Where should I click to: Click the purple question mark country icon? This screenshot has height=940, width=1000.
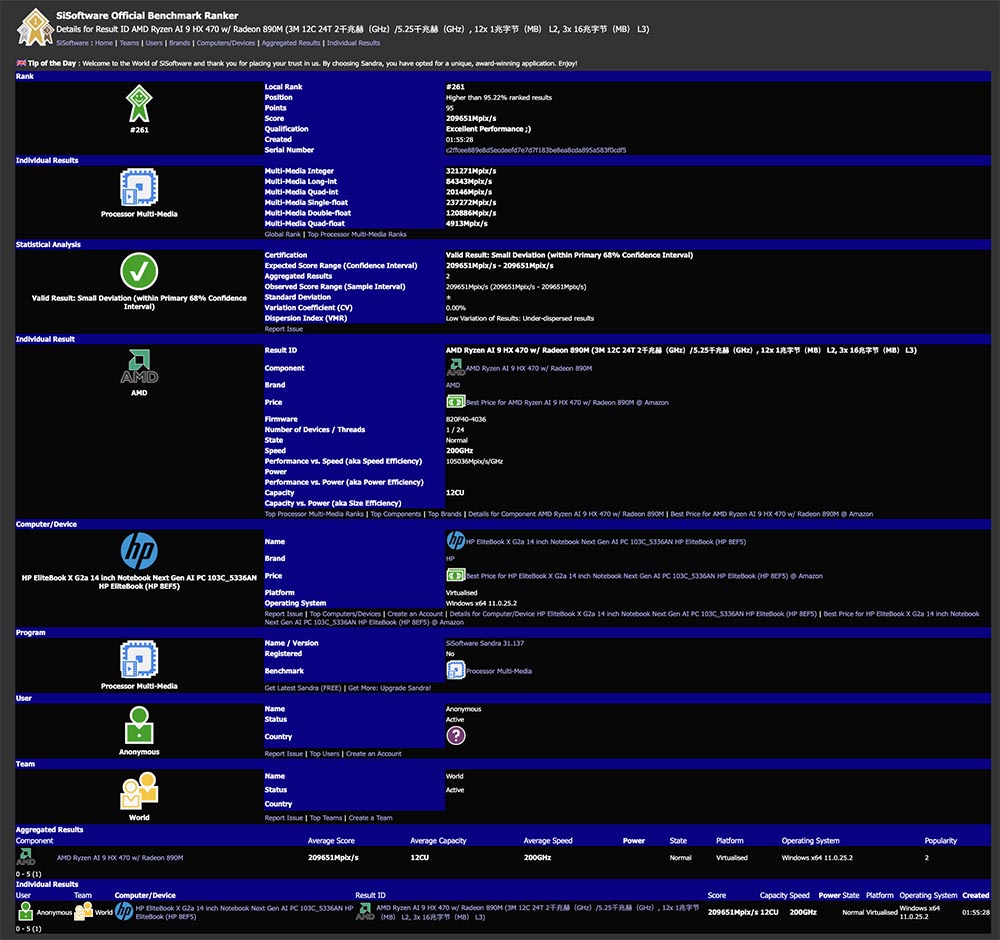tap(455, 736)
